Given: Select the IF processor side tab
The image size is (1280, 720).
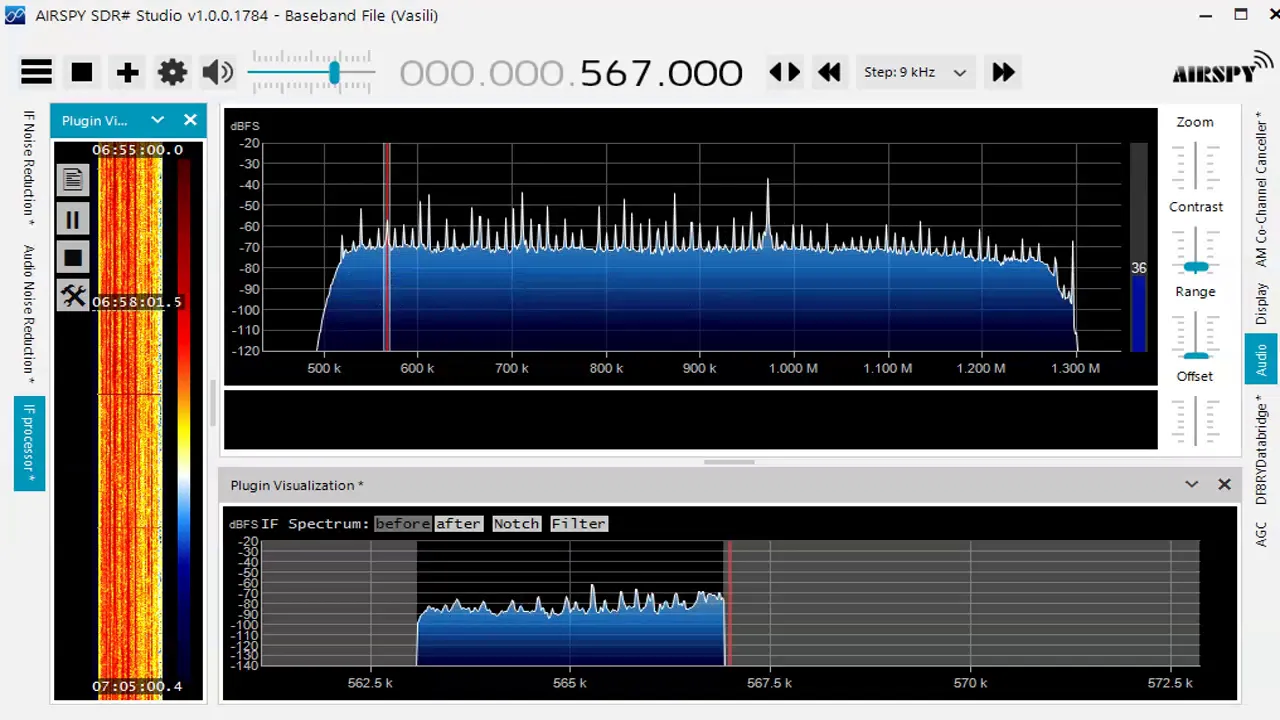Looking at the screenshot, I should 29,444.
